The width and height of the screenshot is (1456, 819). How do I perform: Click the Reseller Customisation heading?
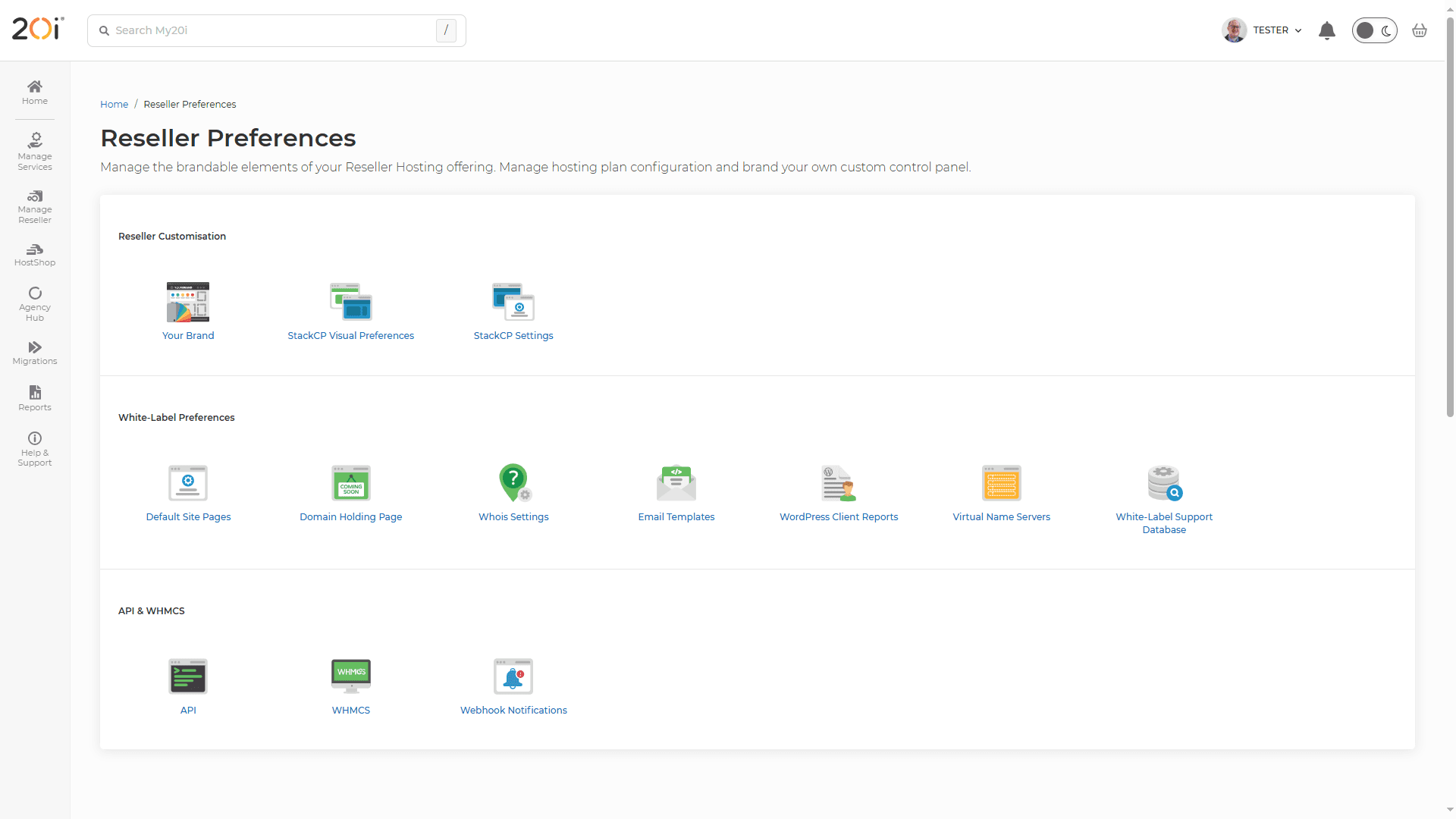point(172,237)
